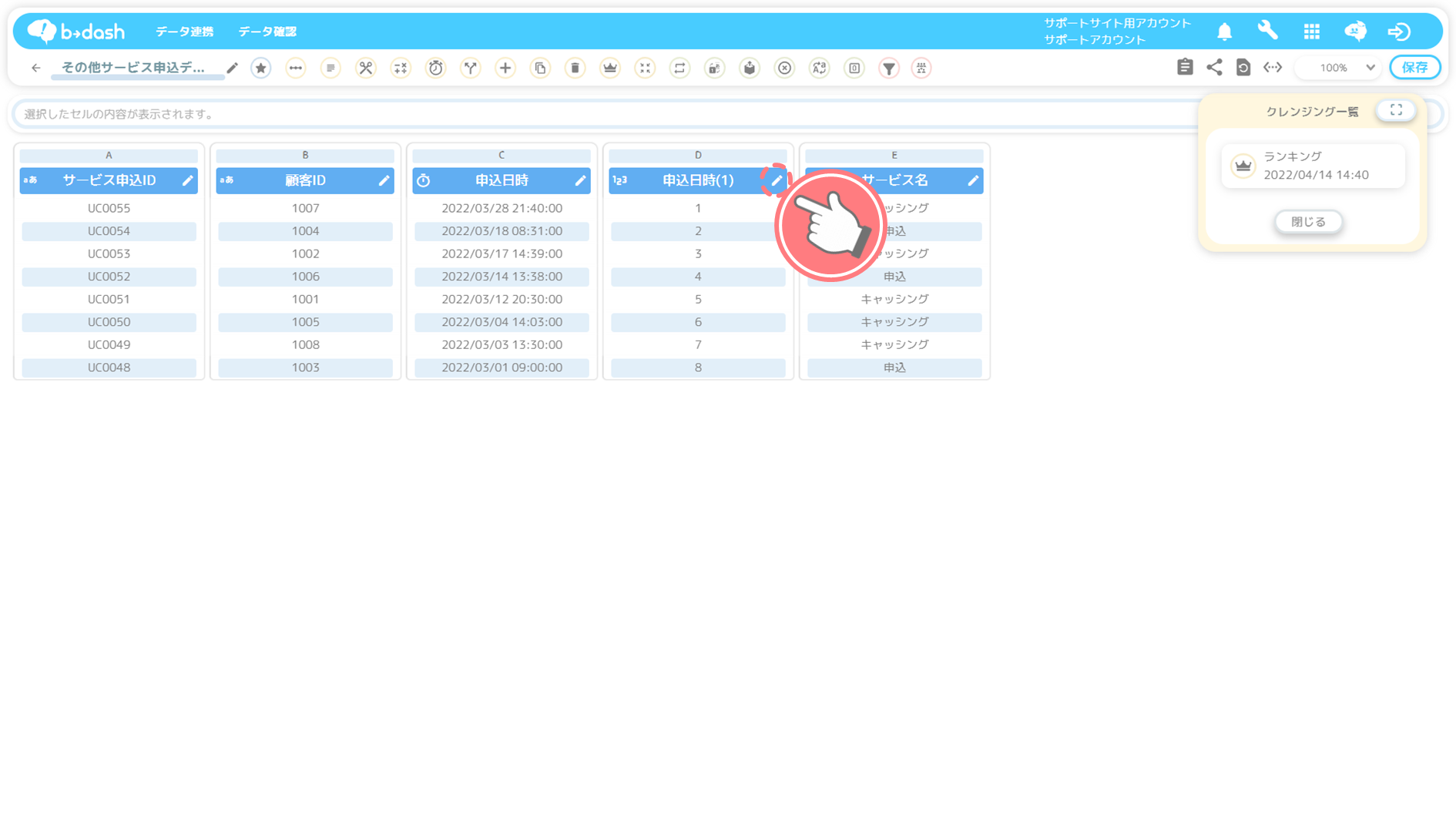Select customer ID cell 1006
The image size is (1456, 819).
305,277
